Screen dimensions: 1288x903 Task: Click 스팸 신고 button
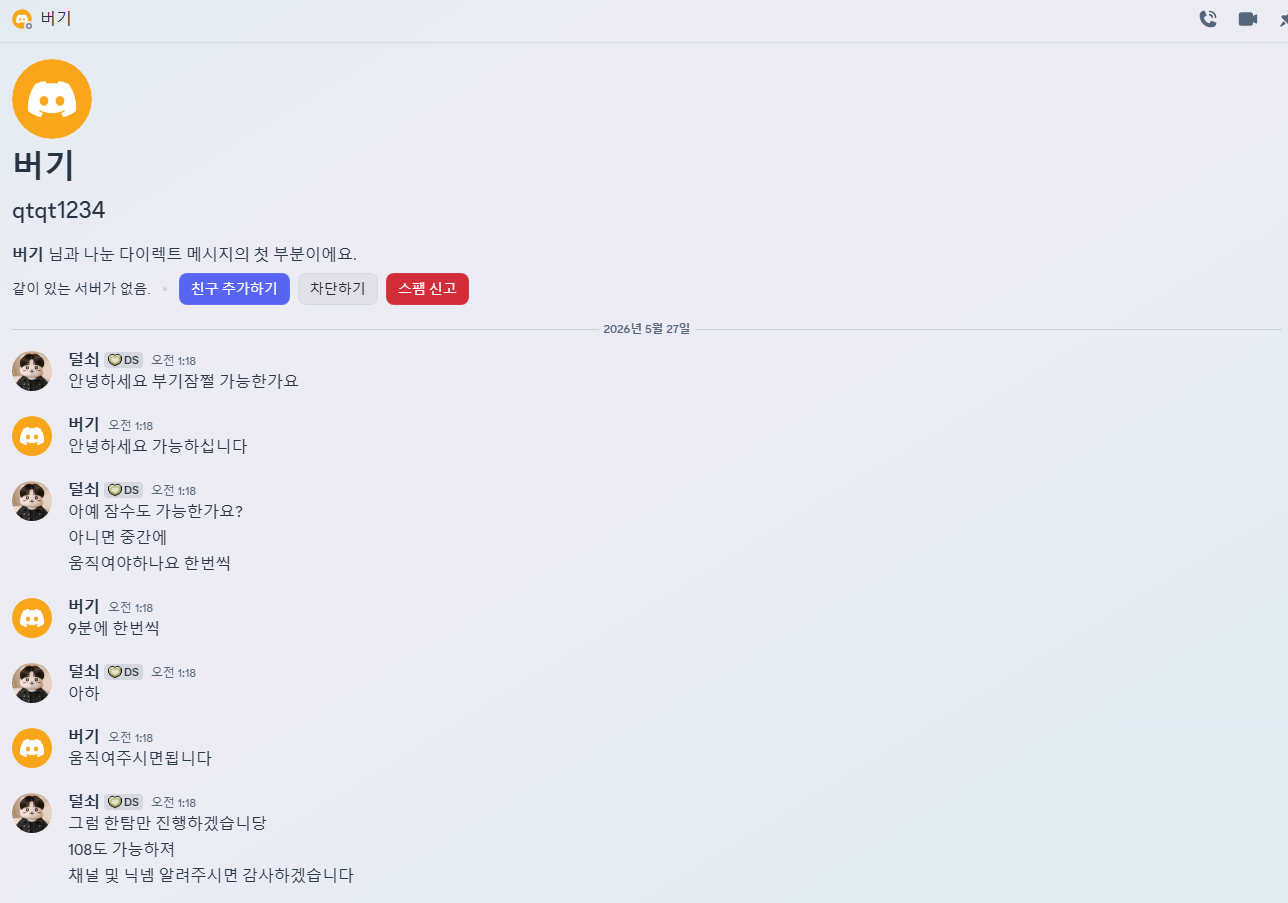coord(427,289)
